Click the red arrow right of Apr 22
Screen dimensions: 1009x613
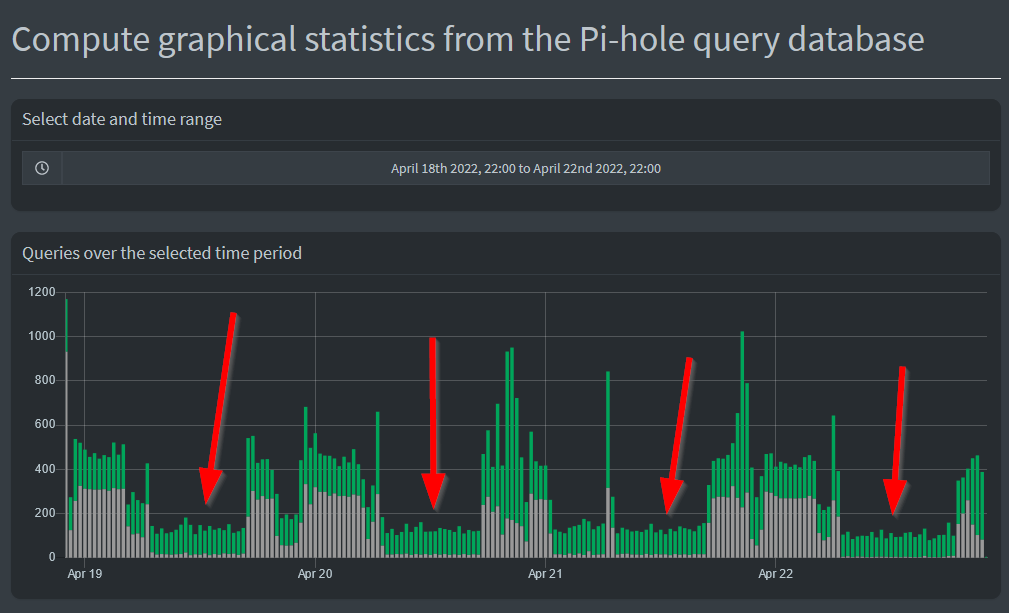[899, 438]
